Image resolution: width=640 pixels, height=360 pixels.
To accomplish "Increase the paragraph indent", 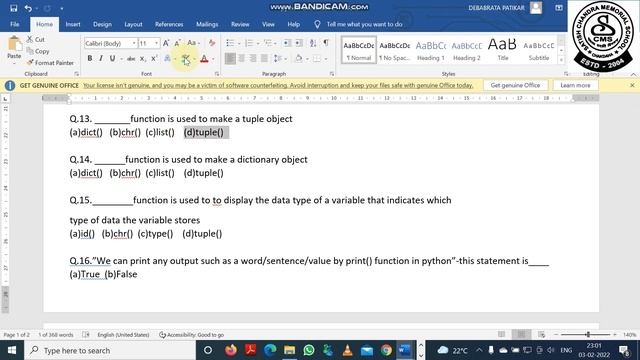I will click(299, 43).
